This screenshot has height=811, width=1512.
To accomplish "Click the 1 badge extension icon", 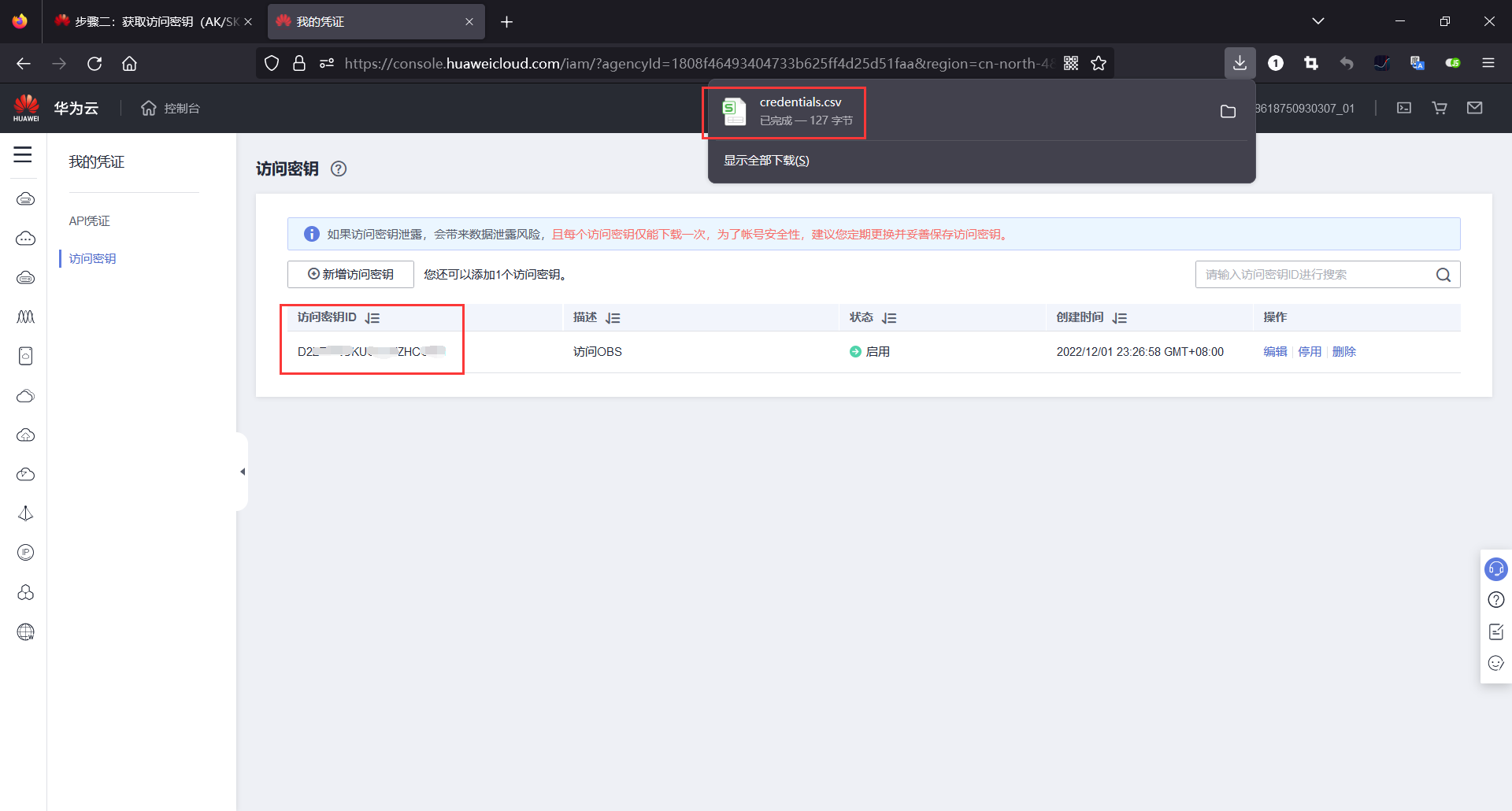I will (1276, 63).
